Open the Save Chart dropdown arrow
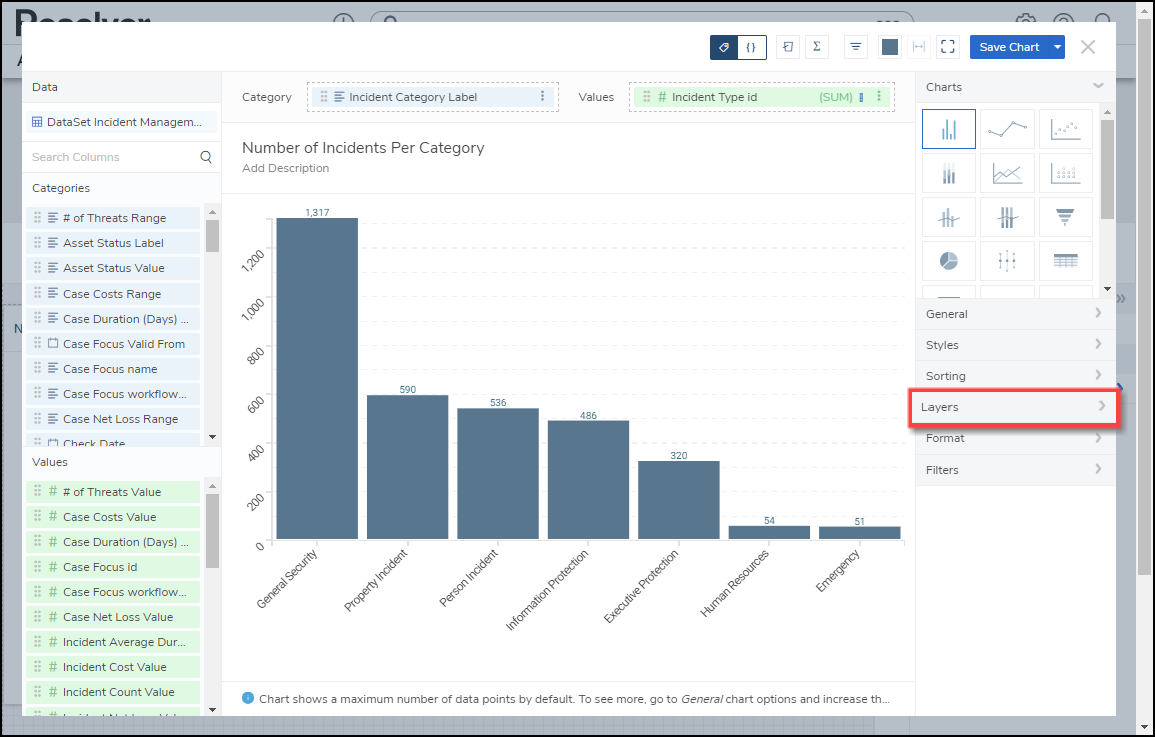This screenshot has height=737, width=1155. [1057, 47]
